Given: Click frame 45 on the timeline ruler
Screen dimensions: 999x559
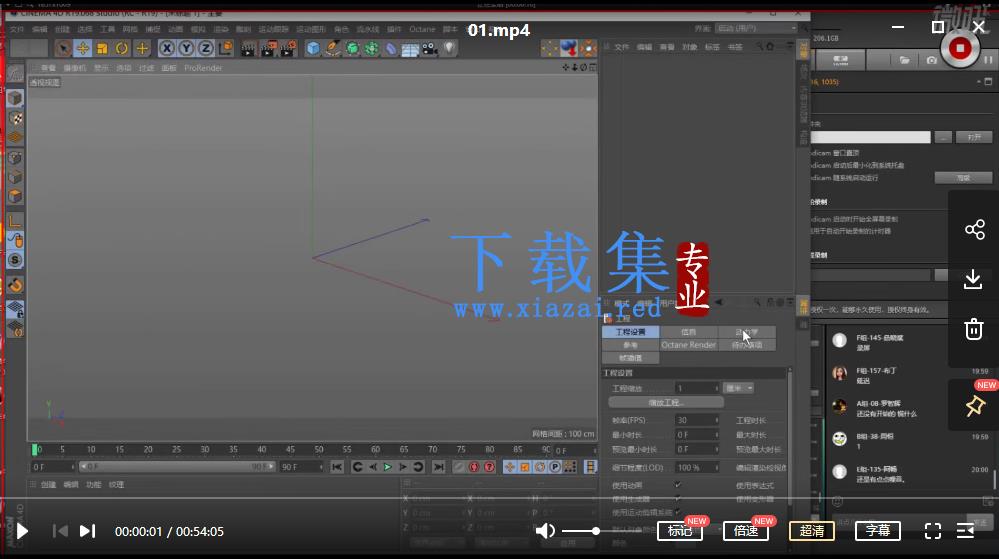Looking at the screenshot, I should tap(290, 449).
